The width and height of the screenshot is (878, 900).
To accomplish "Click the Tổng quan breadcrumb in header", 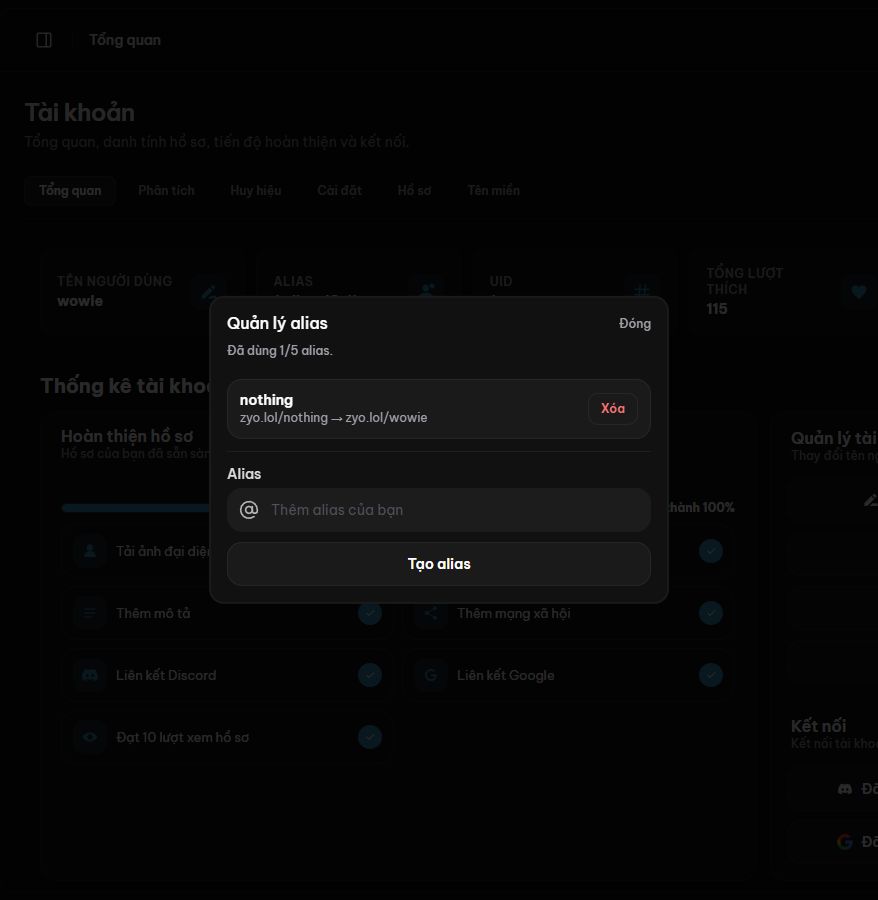I will [x=125, y=40].
